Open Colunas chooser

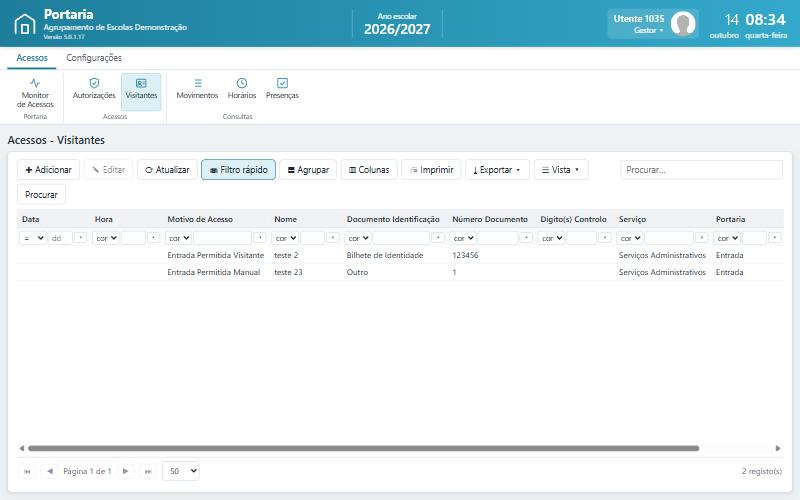click(x=369, y=170)
